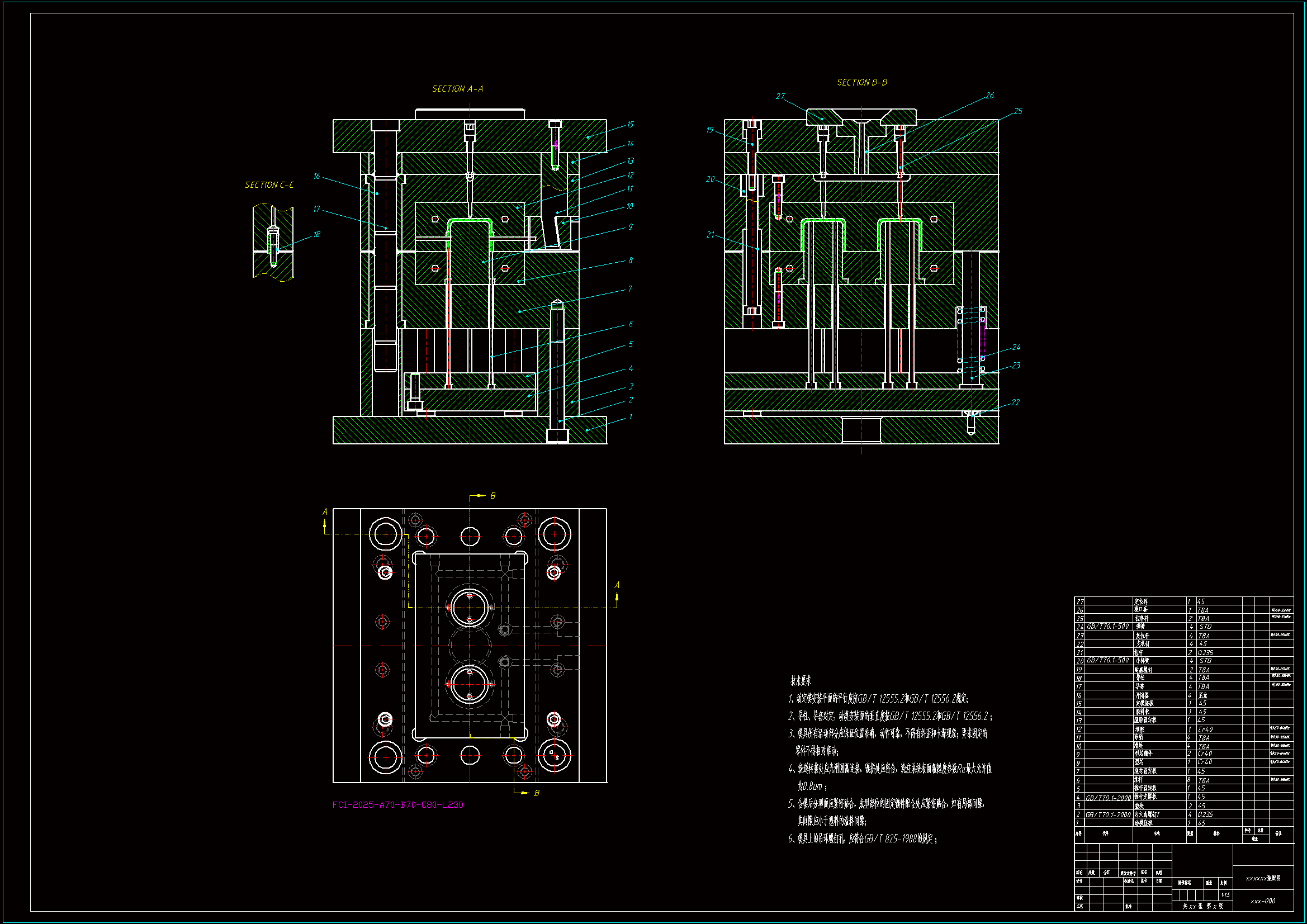Click cyan balloon number 1 in Section A-A
1307x924 pixels.
(630, 417)
